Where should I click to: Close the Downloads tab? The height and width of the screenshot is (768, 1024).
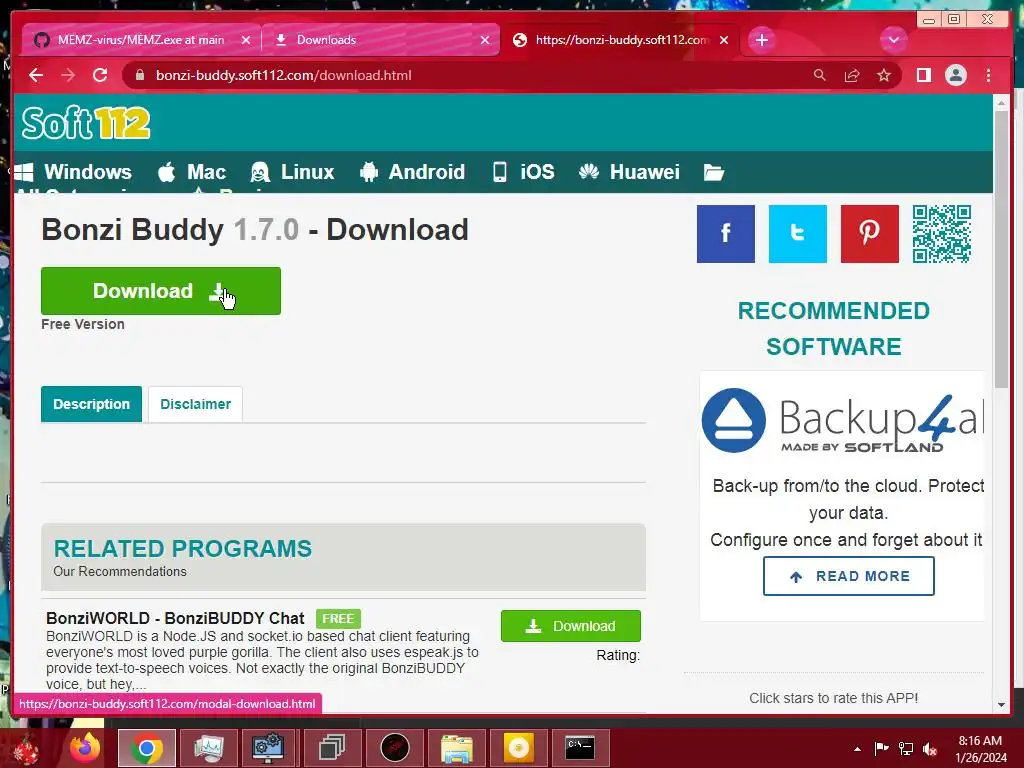[x=485, y=40]
